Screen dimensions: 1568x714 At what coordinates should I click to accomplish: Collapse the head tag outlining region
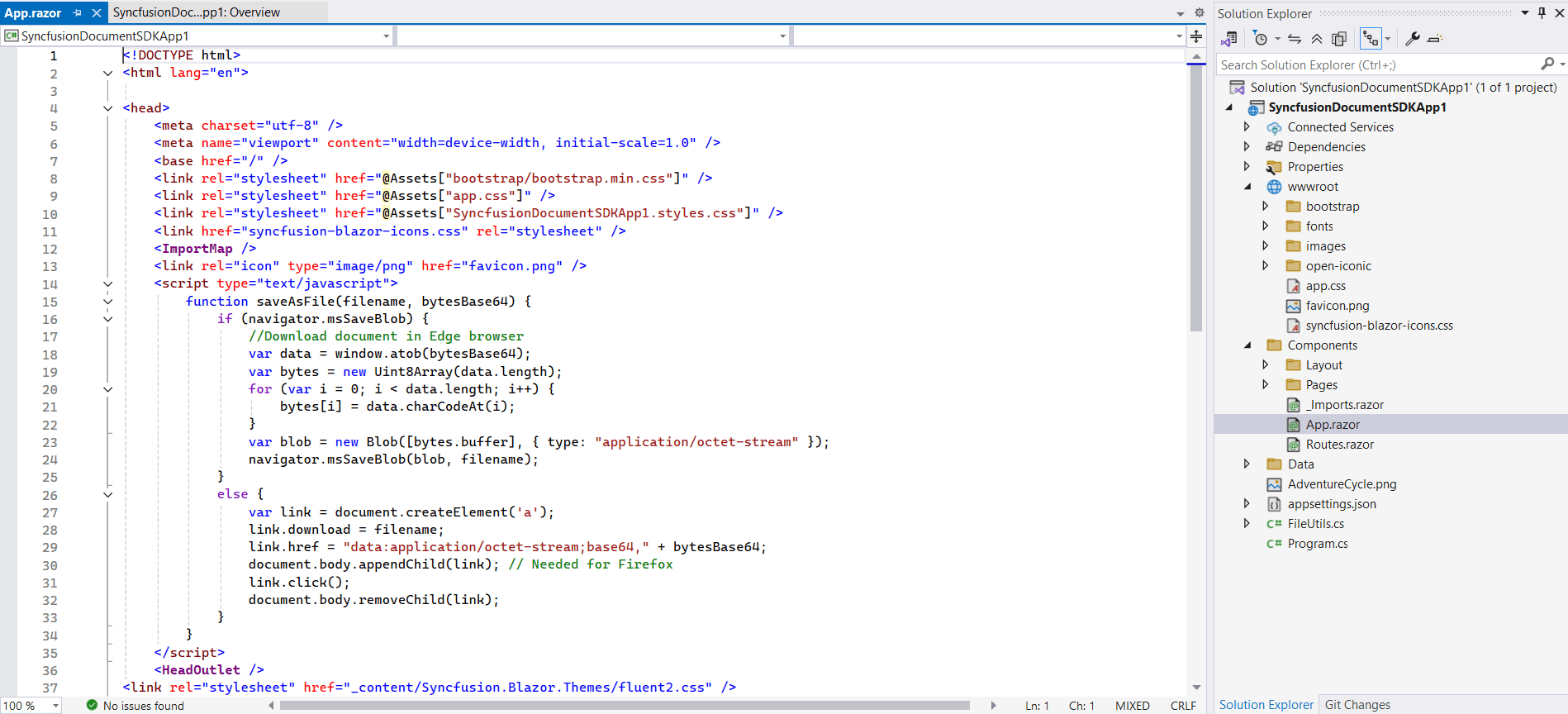107,108
